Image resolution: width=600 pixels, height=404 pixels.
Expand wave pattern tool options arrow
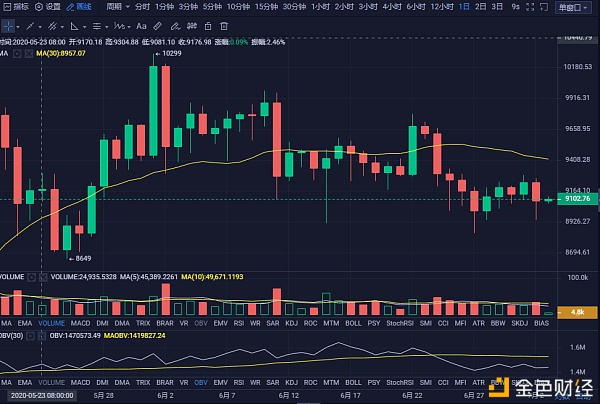129,27
